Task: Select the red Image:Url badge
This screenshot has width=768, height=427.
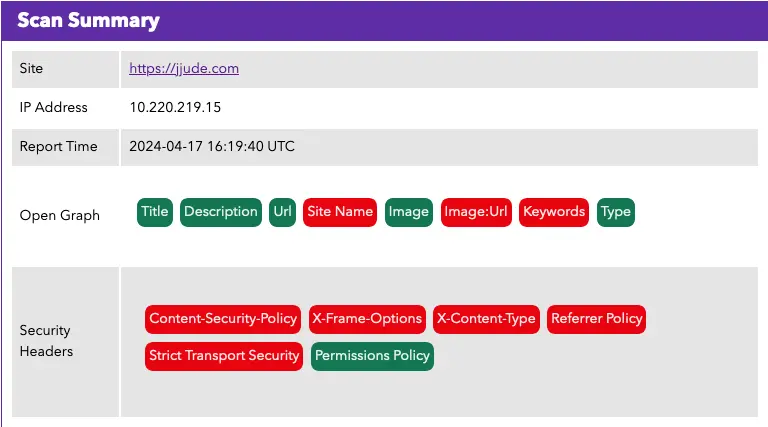Action: pos(476,212)
